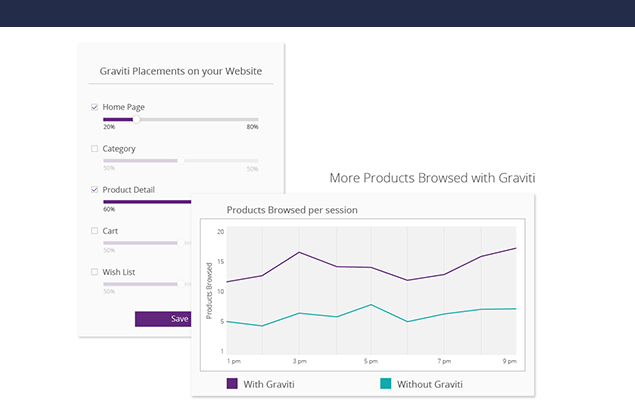Check the Category checkbox

[94, 149]
